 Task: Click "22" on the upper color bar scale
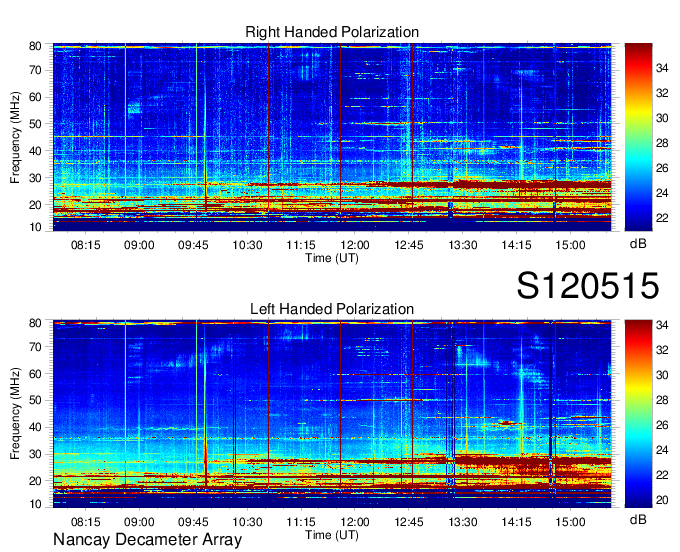(662, 218)
